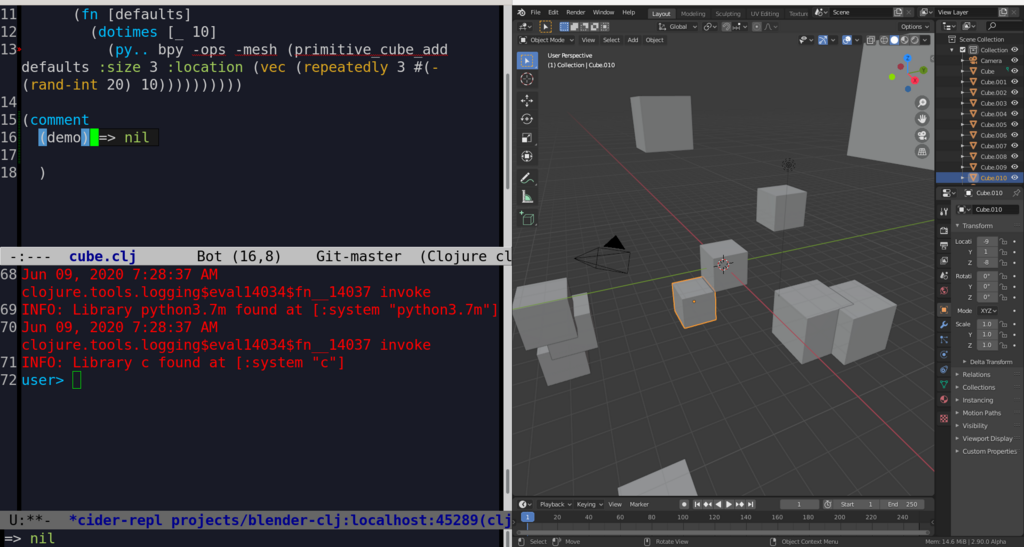Open the Modifier wrench properties tab
Image resolution: width=1024 pixels, height=547 pixels.
click(944, 324)
